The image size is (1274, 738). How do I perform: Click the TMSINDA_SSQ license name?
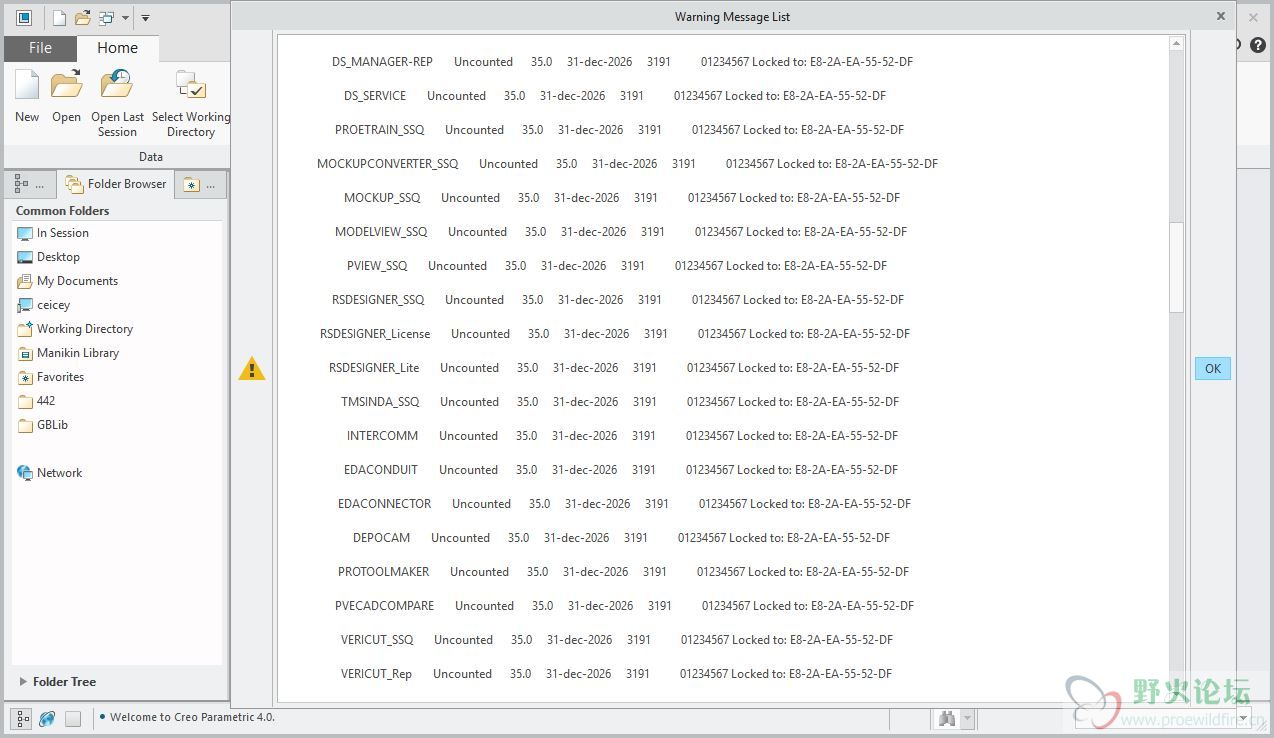(x=380, y=402)
